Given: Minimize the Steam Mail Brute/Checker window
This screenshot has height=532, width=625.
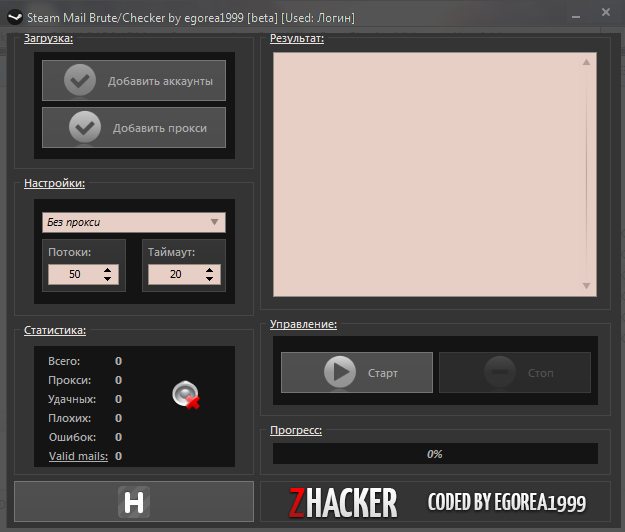Looking at the screenshot, I should [576, 17].
